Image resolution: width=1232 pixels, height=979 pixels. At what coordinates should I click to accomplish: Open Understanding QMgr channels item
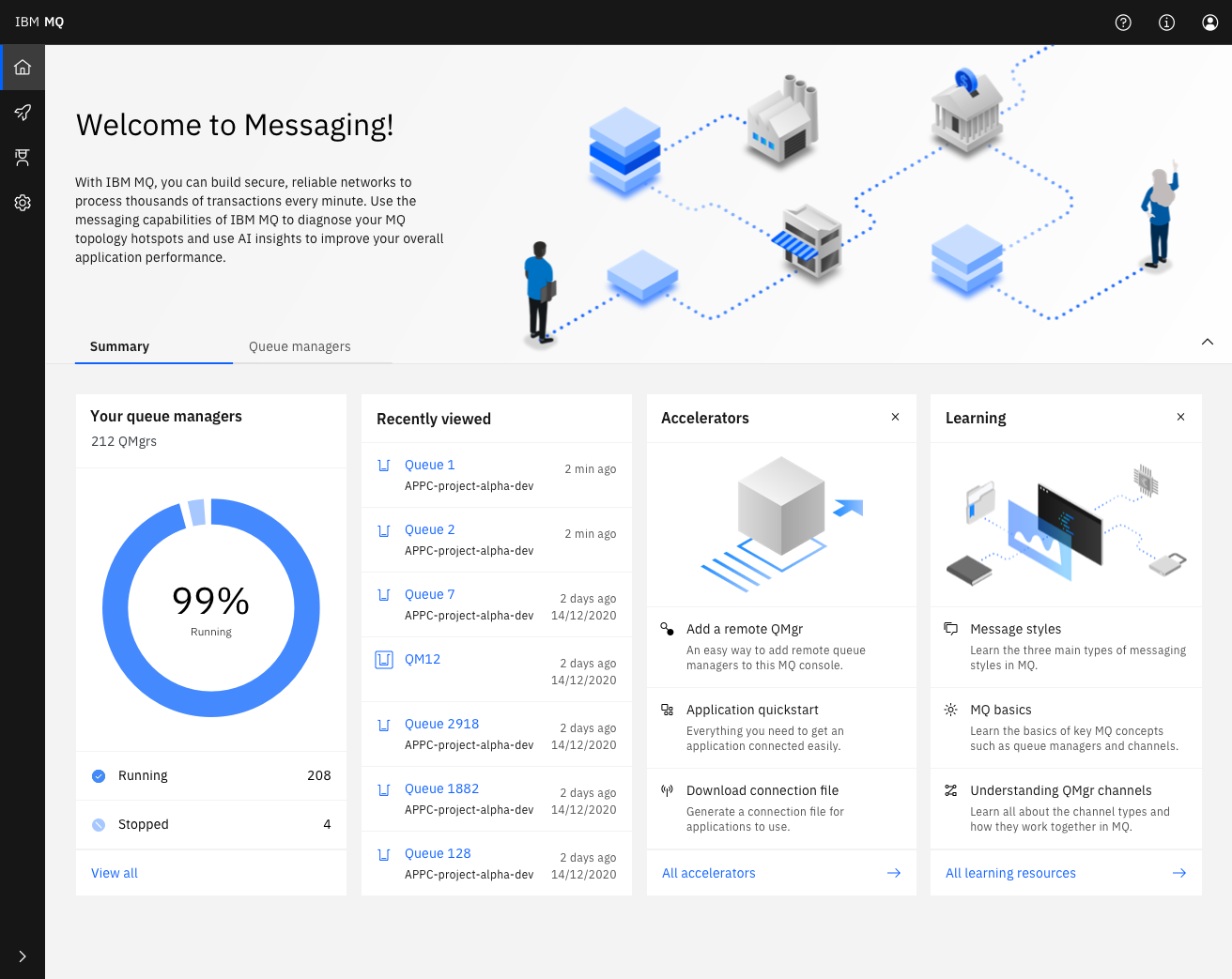1066,808
